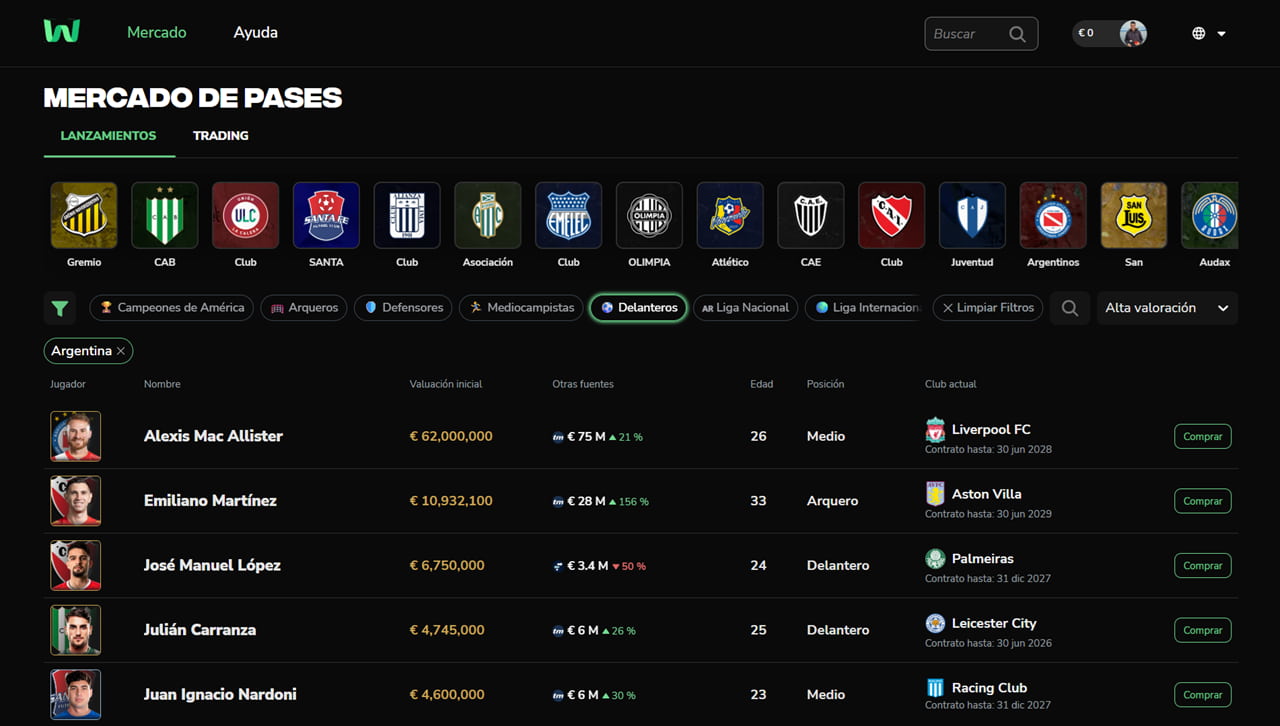Select the Argentinos club badge
The height and width of the screenshot is (726, 1280).
point(1053,215)
